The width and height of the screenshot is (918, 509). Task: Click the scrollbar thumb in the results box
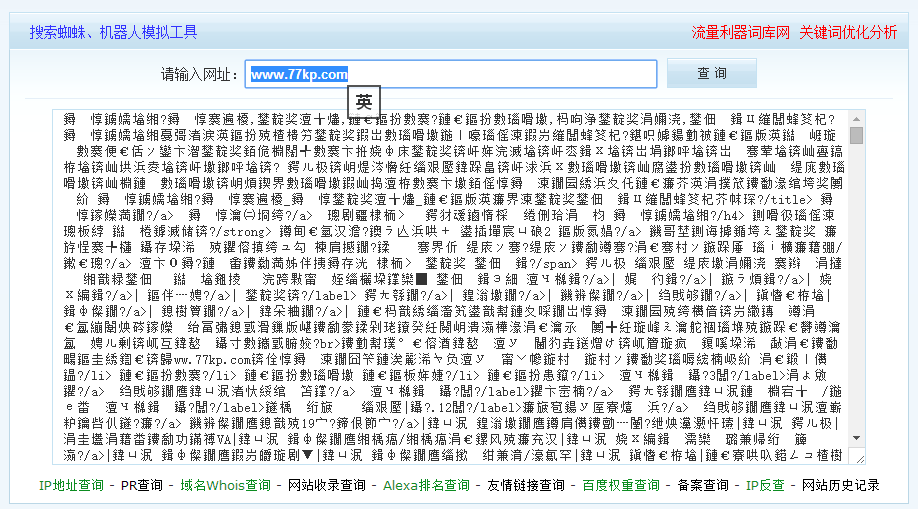click(856, 136)
